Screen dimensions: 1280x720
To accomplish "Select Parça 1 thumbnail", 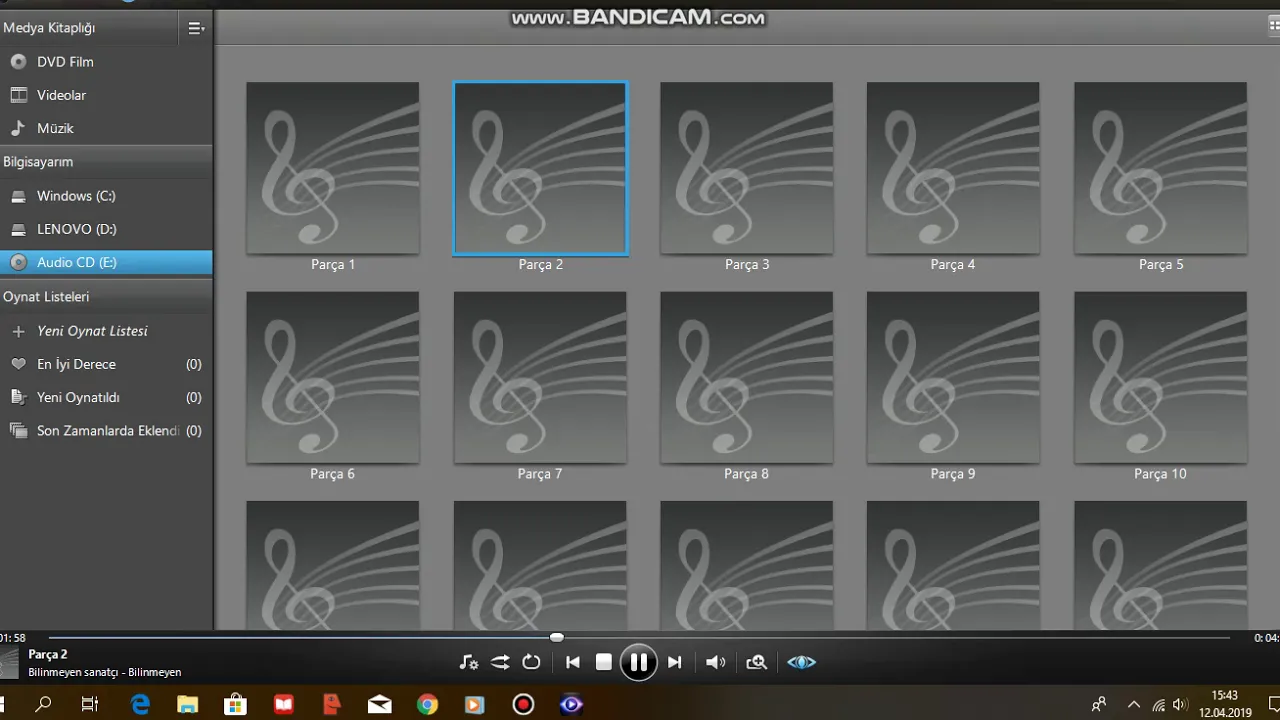I will point(333,168).
